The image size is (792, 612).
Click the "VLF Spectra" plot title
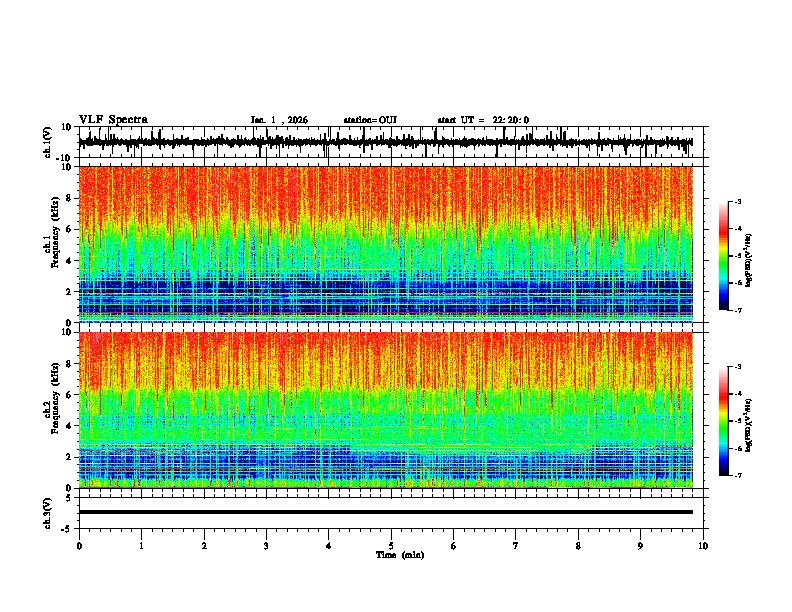pos(113,120)
